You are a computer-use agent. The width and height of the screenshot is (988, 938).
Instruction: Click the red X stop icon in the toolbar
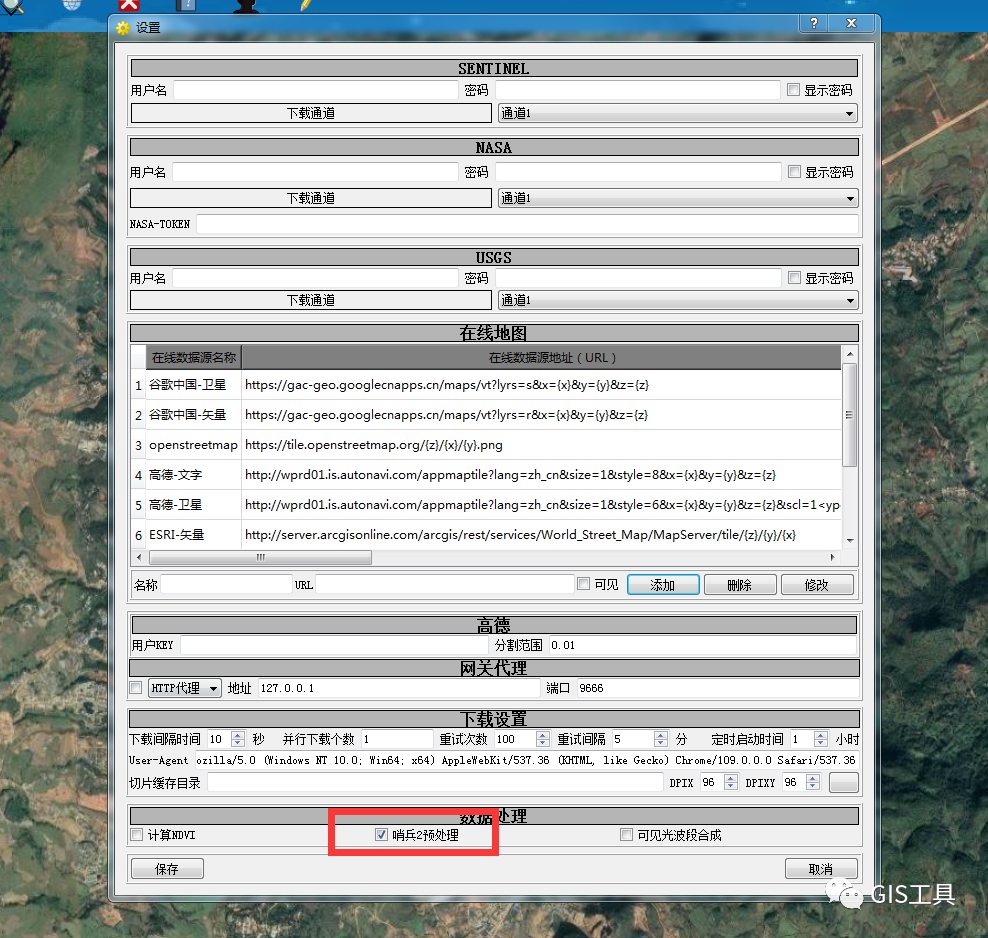128,6
